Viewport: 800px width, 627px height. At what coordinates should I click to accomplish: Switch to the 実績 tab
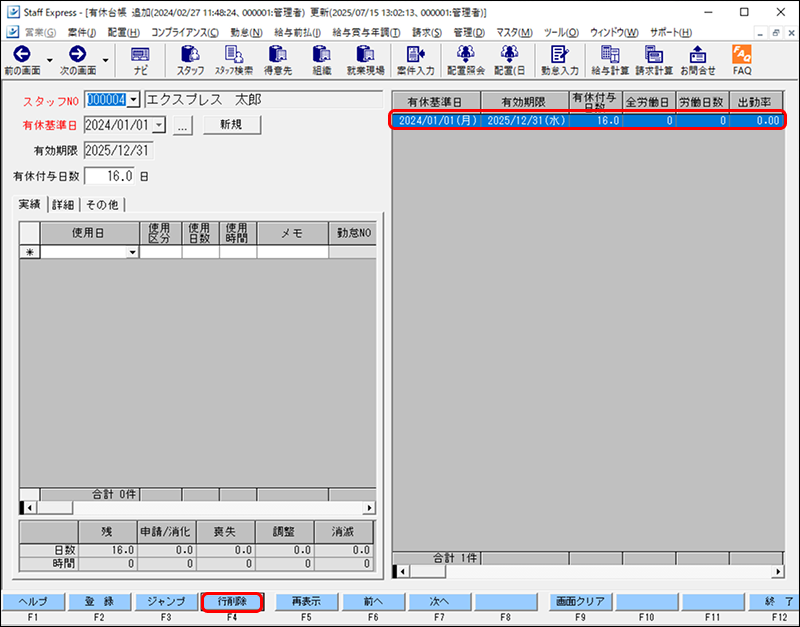(x=30, y=204)
